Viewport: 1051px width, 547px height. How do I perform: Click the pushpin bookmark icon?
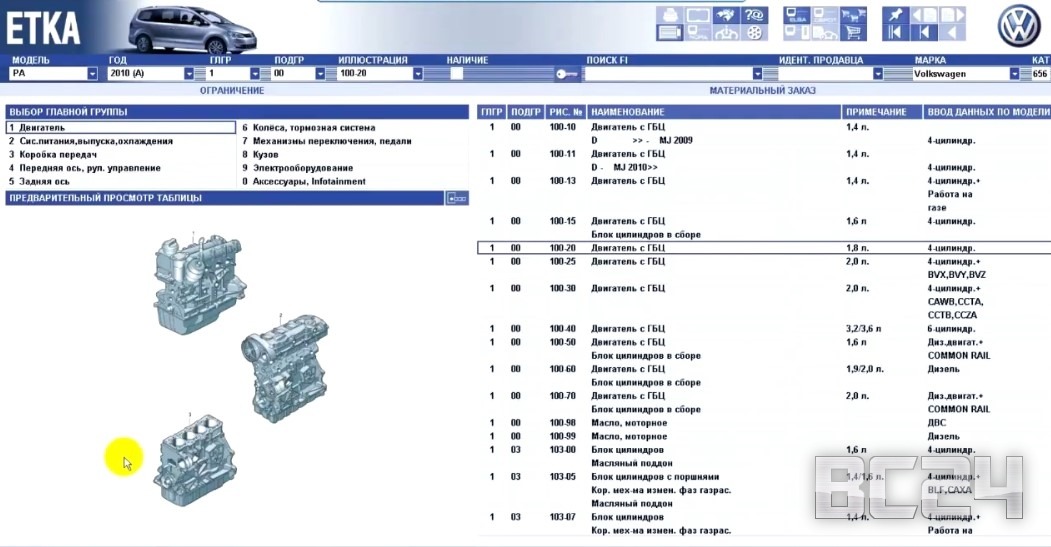pyautogui.click(x=895, y=16)
